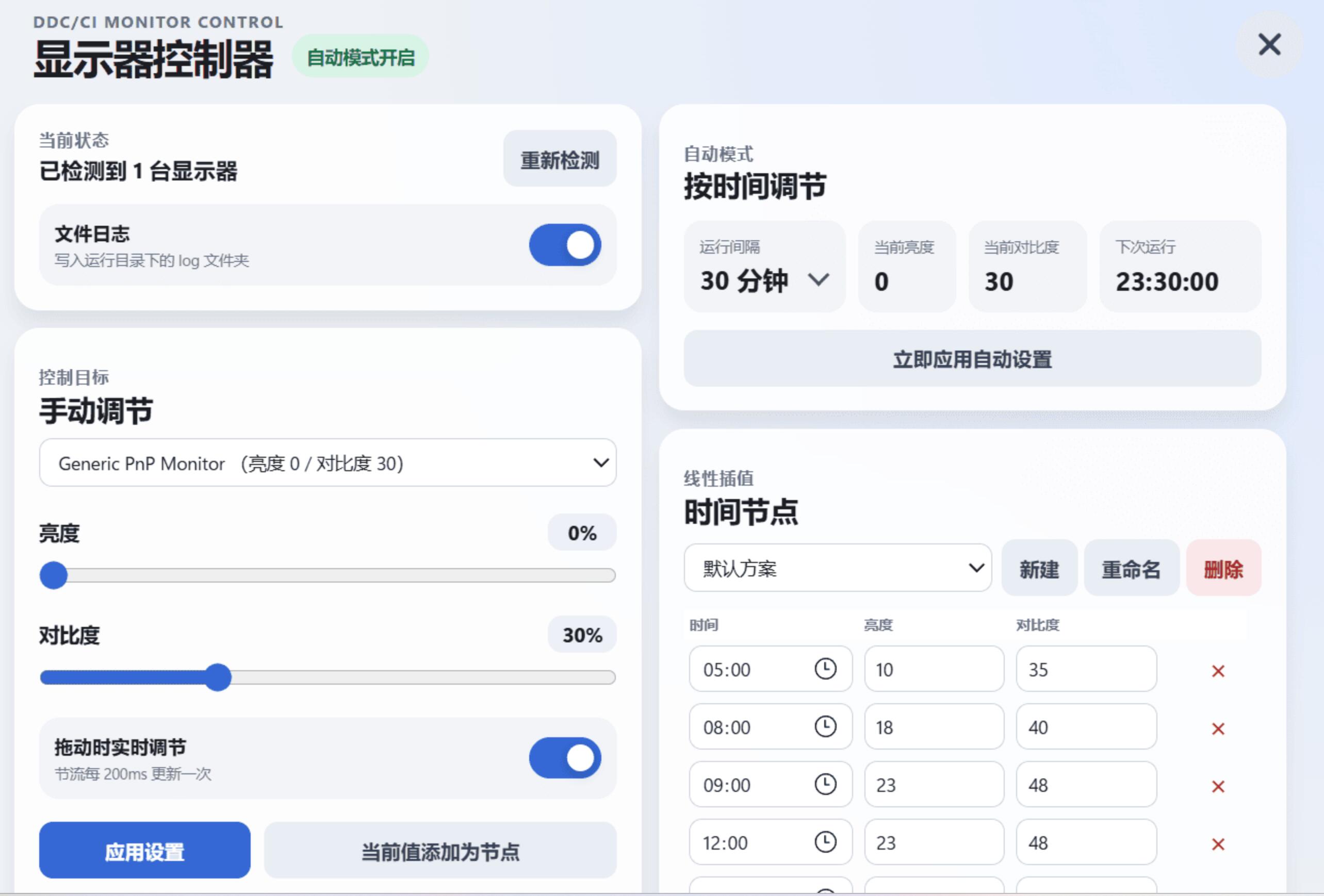Rename the scheme using 重命名
Screen dimensions: 1324x896
1131,568
